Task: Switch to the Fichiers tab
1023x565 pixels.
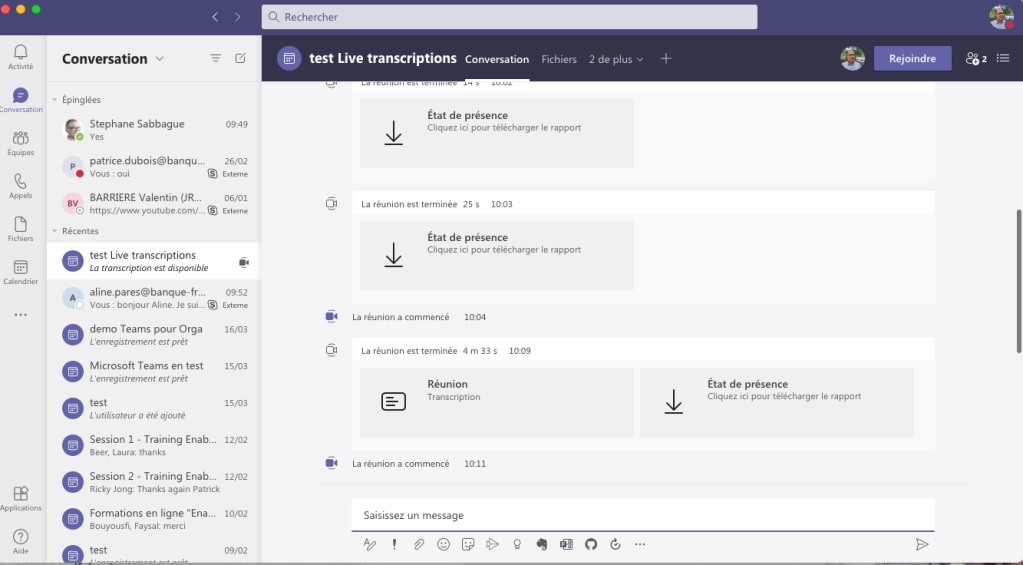Action: coord(559,59)
